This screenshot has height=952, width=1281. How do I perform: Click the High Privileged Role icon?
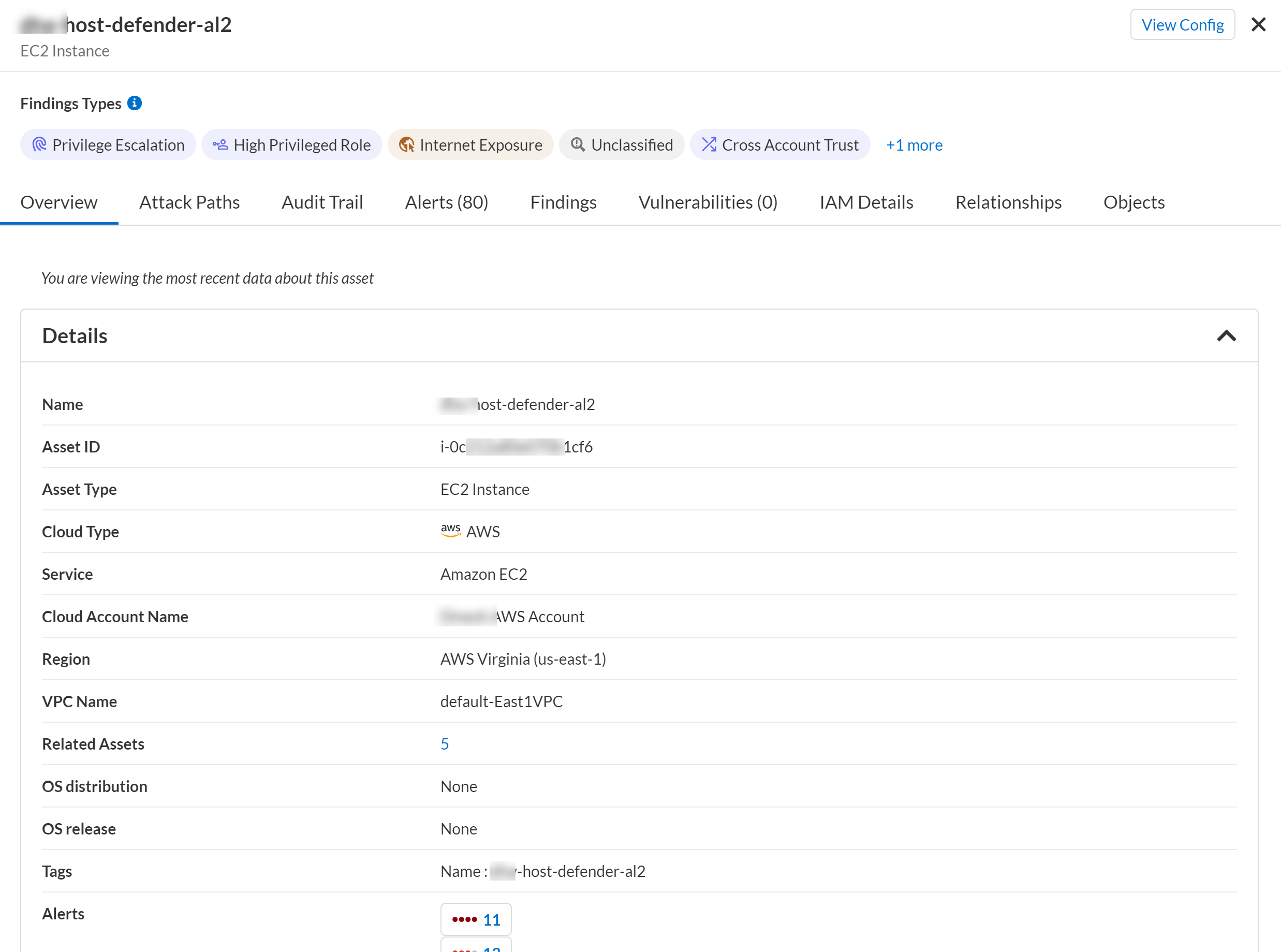220,144
